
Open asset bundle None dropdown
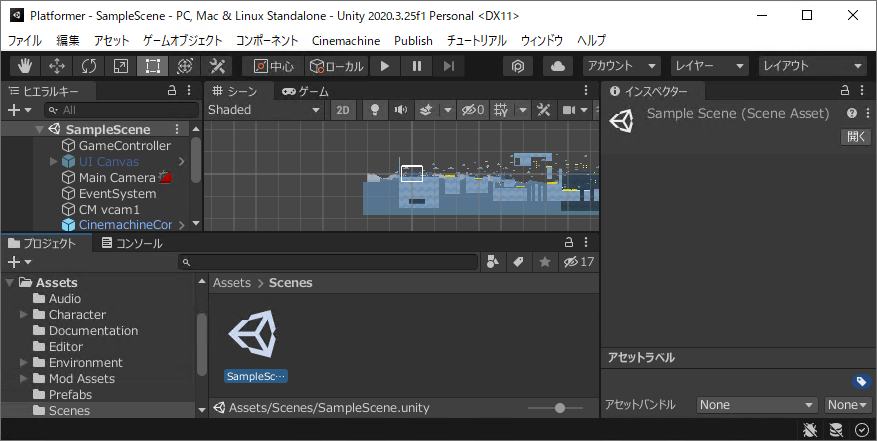click(757, 405)
